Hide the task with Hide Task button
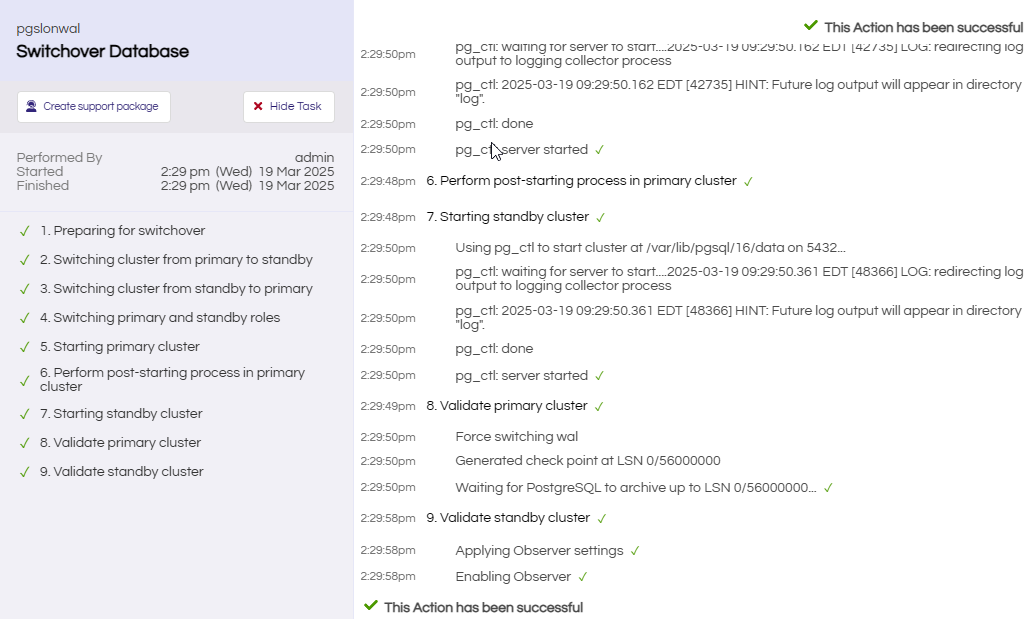The image size is (1034, 619). click(x=289, y=107)
